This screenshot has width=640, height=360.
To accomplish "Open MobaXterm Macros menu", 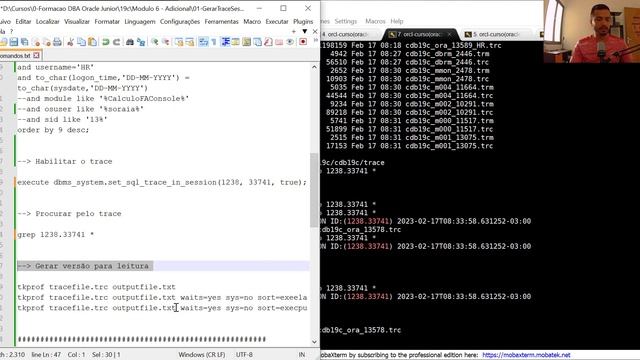I will (x=375, y=21).
